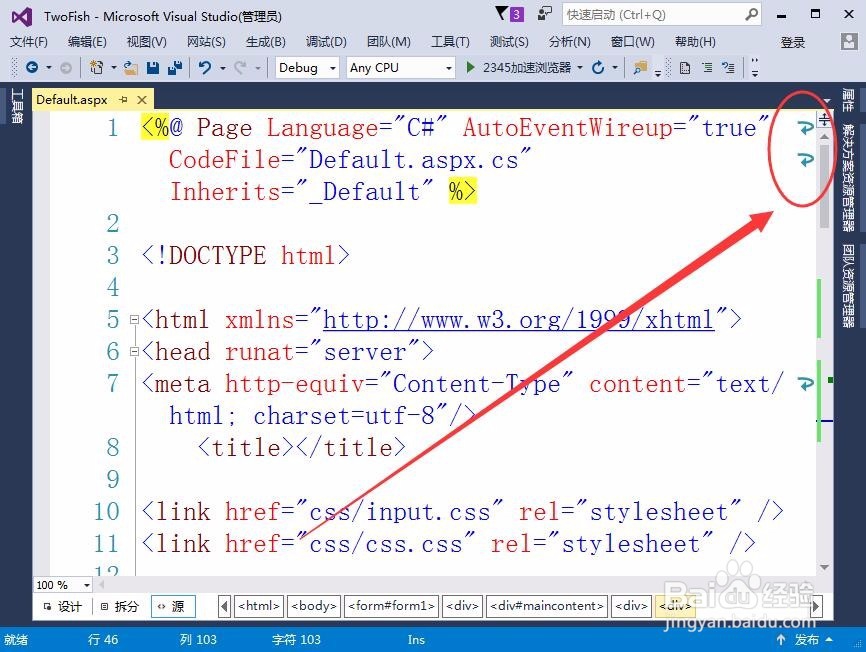Open the 文件(F) menu
The height and width of the screenshot is (652, 866).
coord(29,42)
